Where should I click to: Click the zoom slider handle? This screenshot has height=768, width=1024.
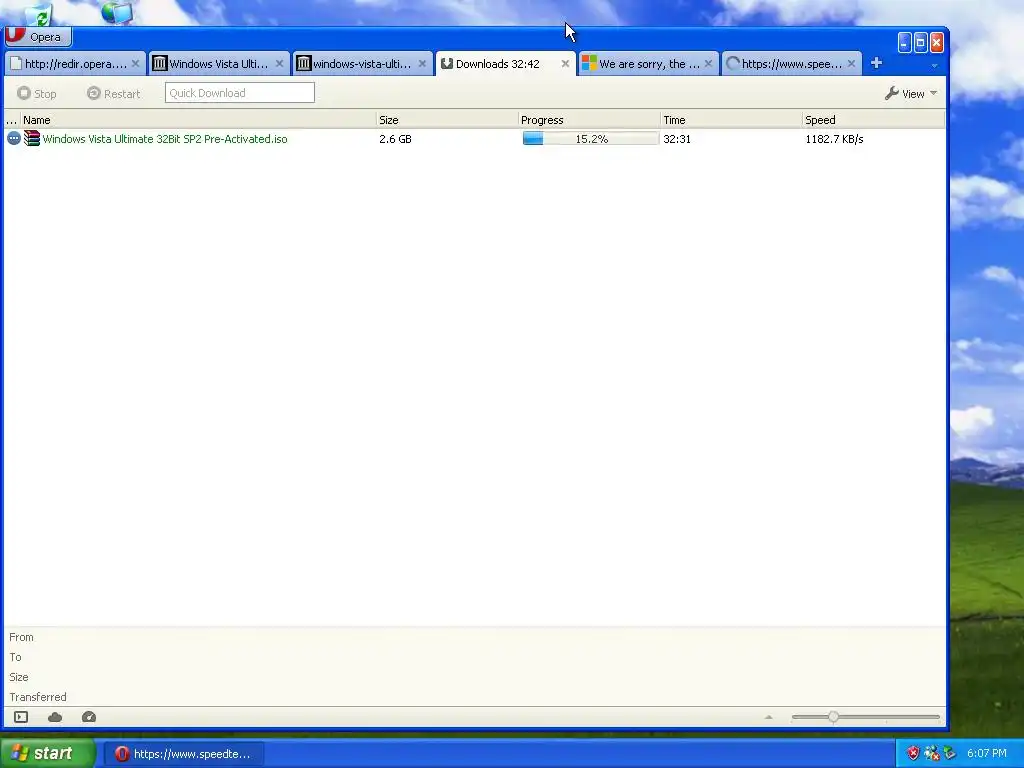point(833,717)
